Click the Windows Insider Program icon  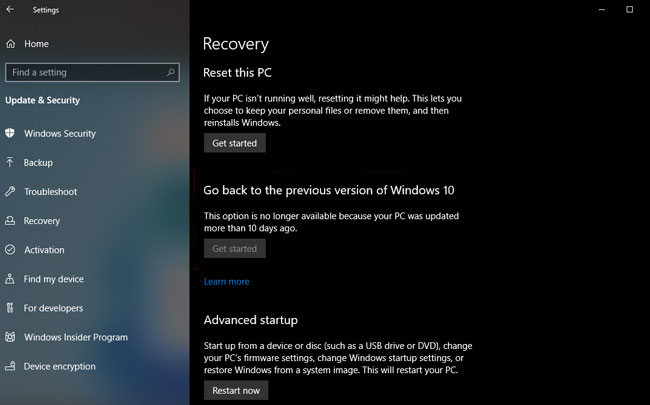tap(10, 337)
